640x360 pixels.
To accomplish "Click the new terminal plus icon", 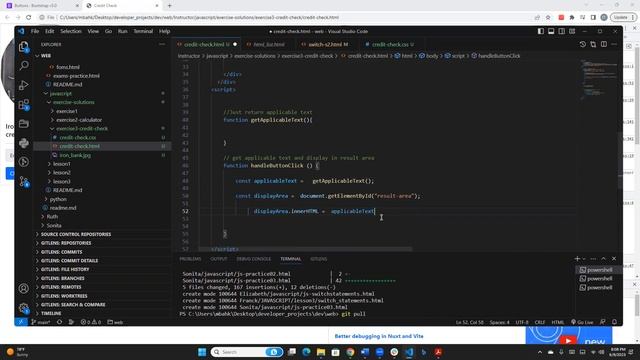I will coord(577,259).
